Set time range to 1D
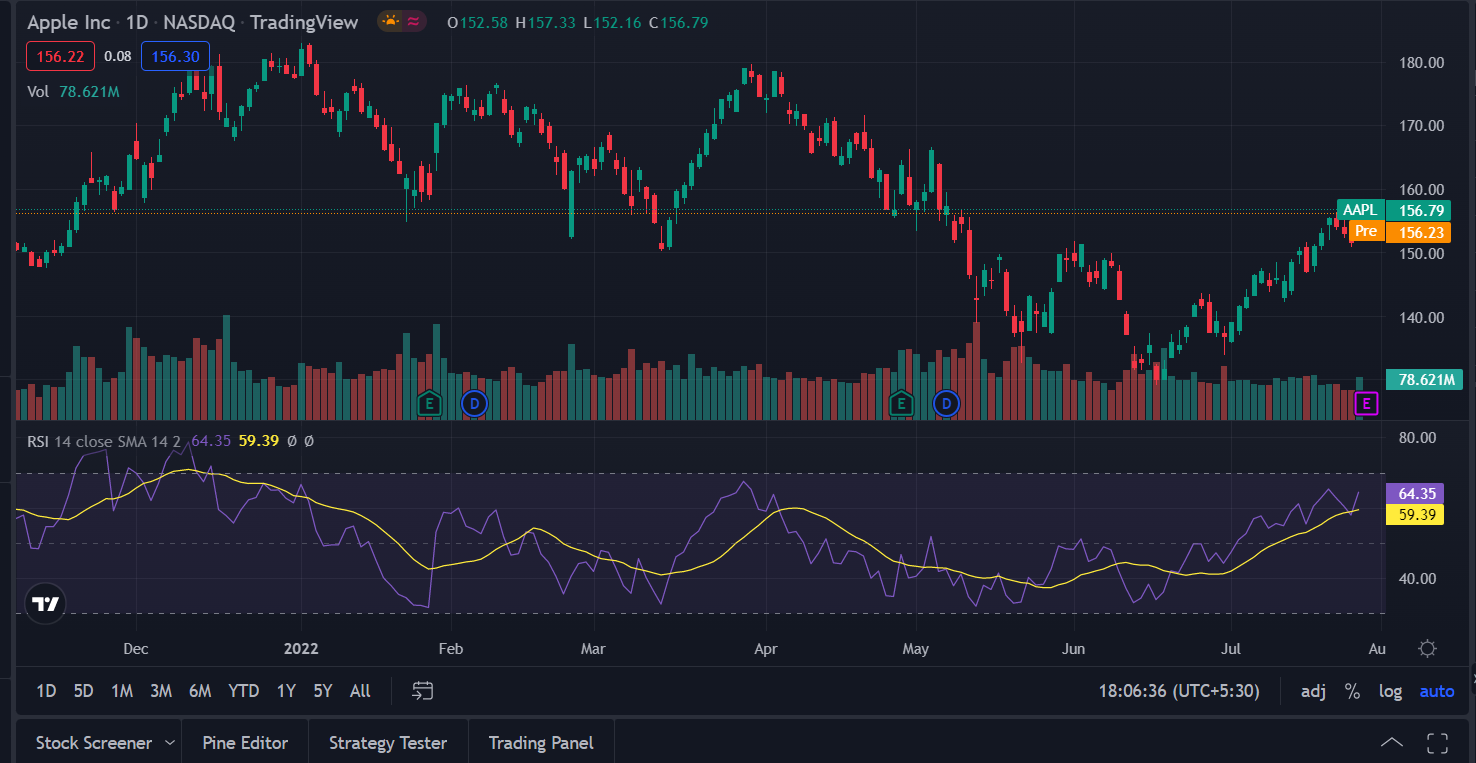 click(x=46, y=691)
